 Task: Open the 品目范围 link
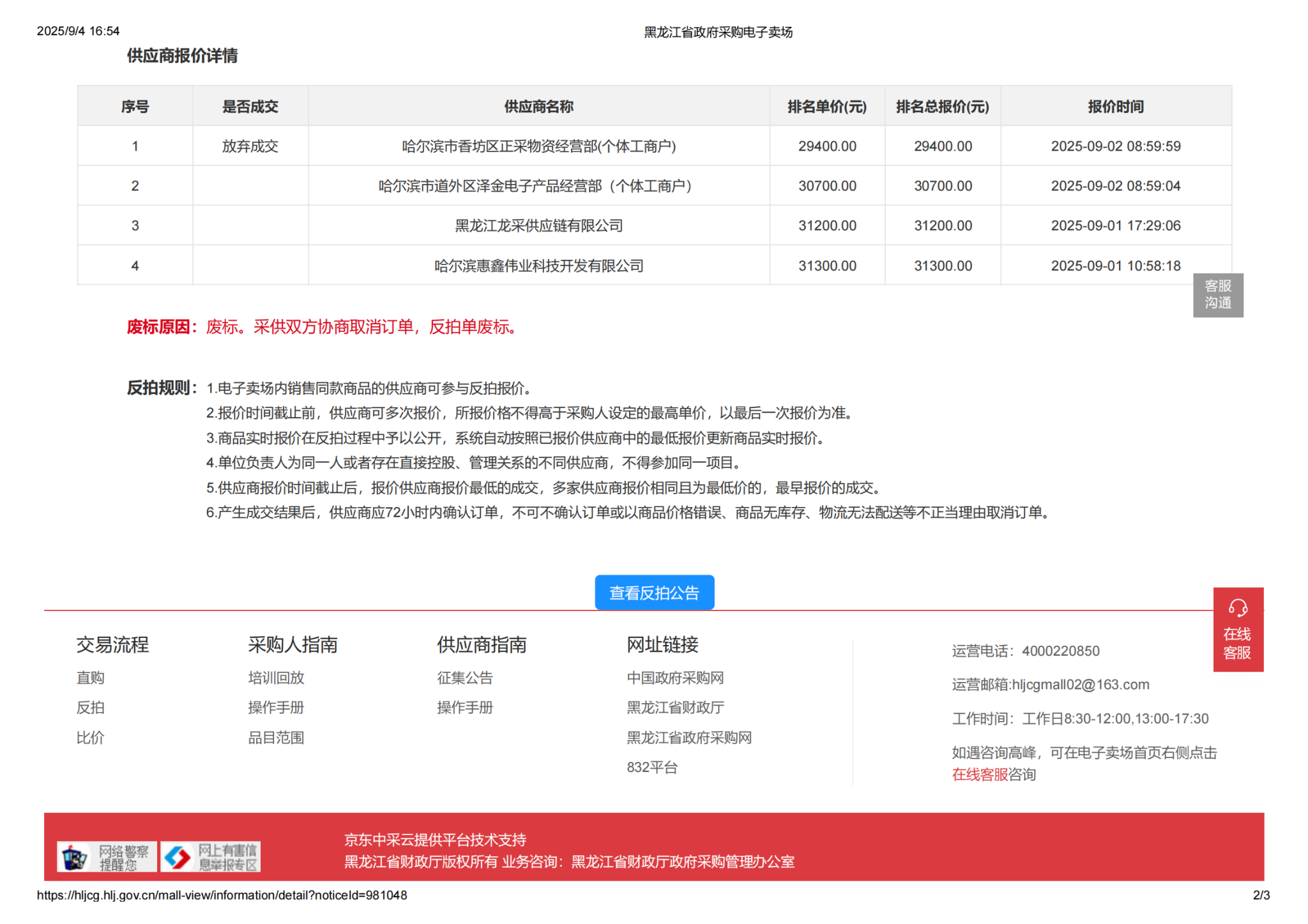pos(276,738)
